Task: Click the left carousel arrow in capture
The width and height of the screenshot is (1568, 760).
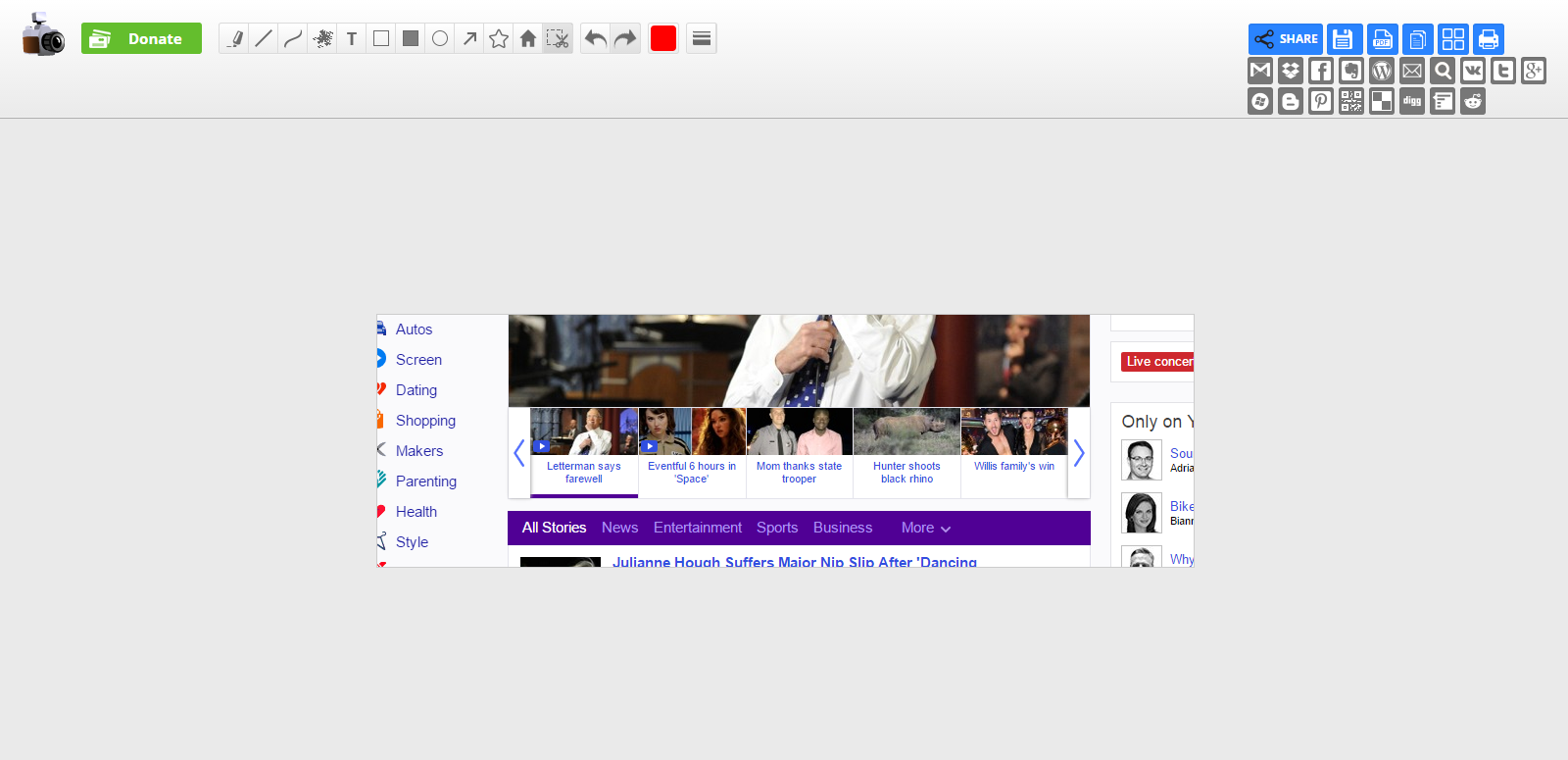Action: point(519,453)
